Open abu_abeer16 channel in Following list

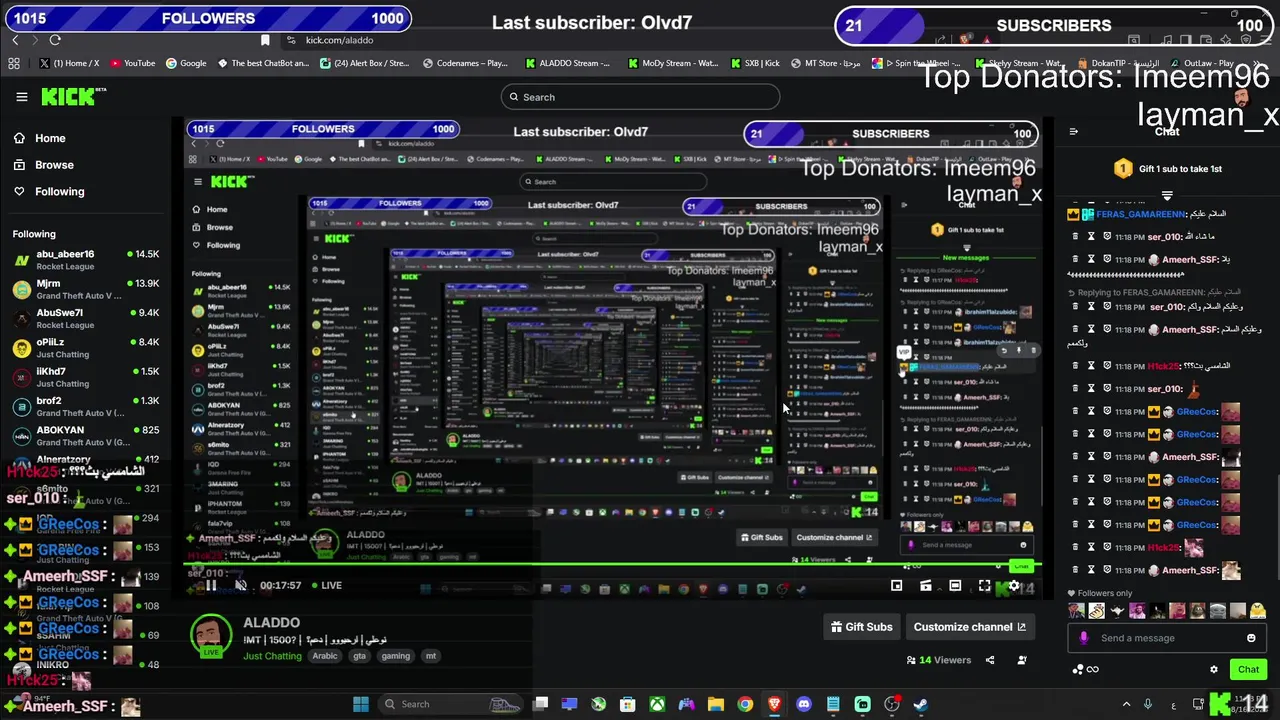coord(86,260)
